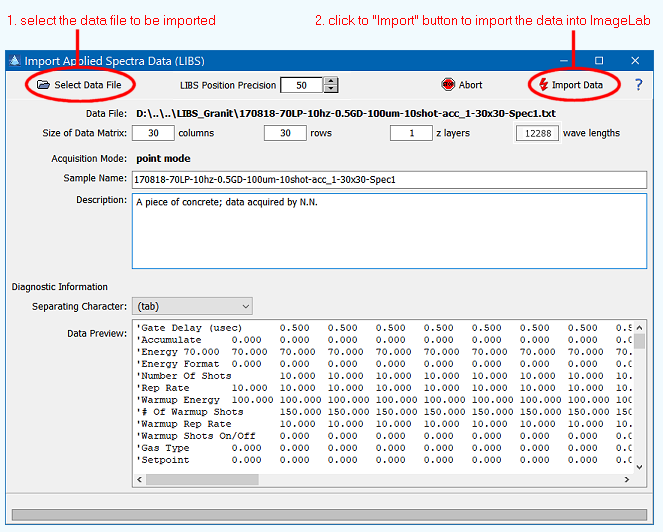Click the Data Preview scroll right arrow
The height and width of the screenshot is (532, 663).
click(x=627, y=480)
